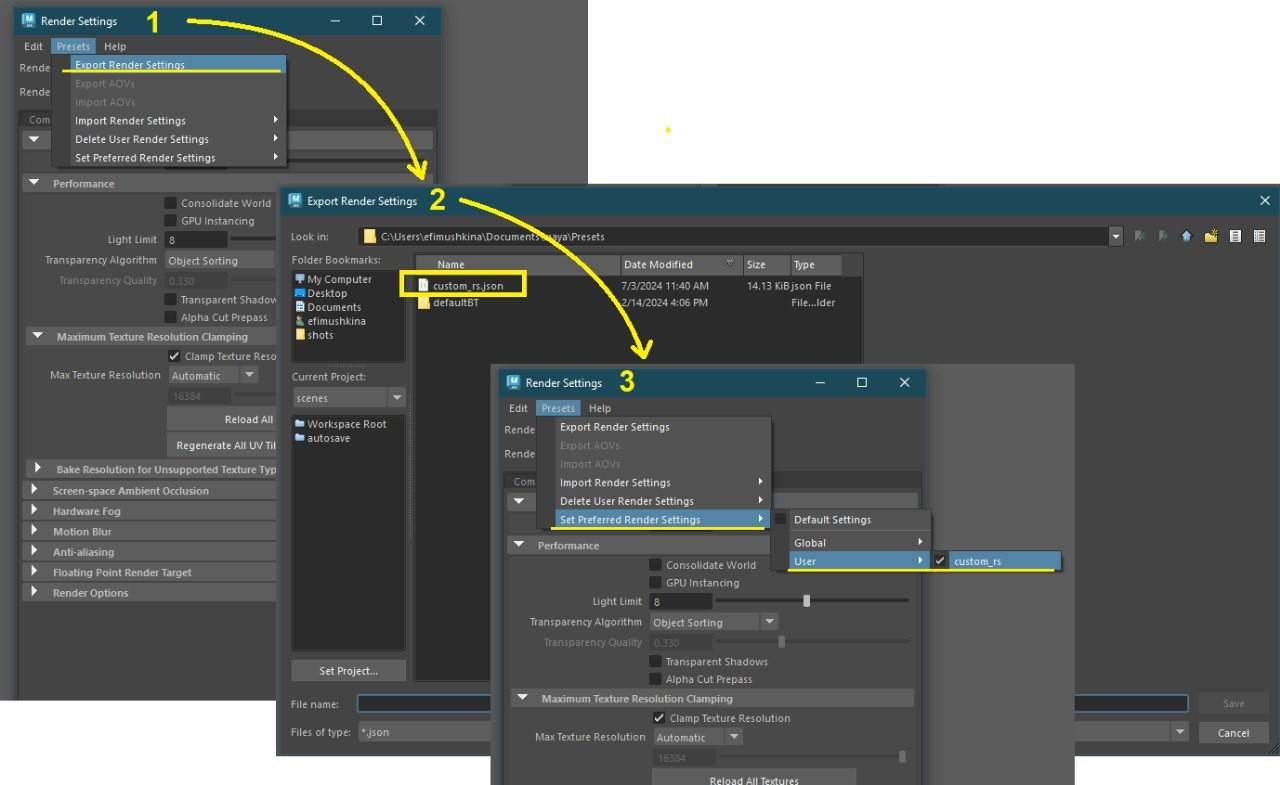The image size is (1280, 785).
Task: Toggle the Consolidate World checkbox in window 1
Action: (171, 203)
